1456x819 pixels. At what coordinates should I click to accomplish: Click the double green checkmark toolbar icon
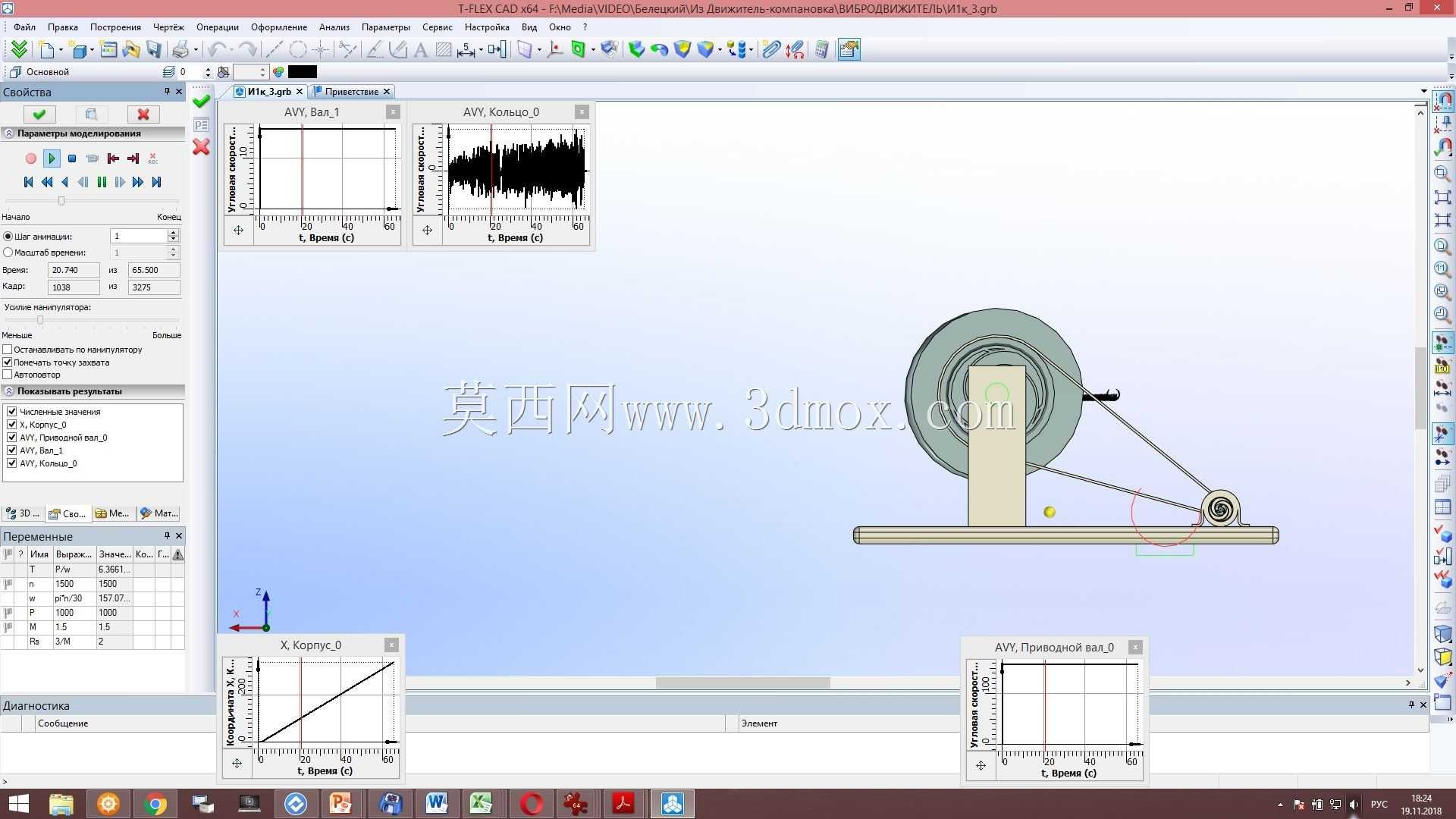pyautogui.click(x=19, y=50)
